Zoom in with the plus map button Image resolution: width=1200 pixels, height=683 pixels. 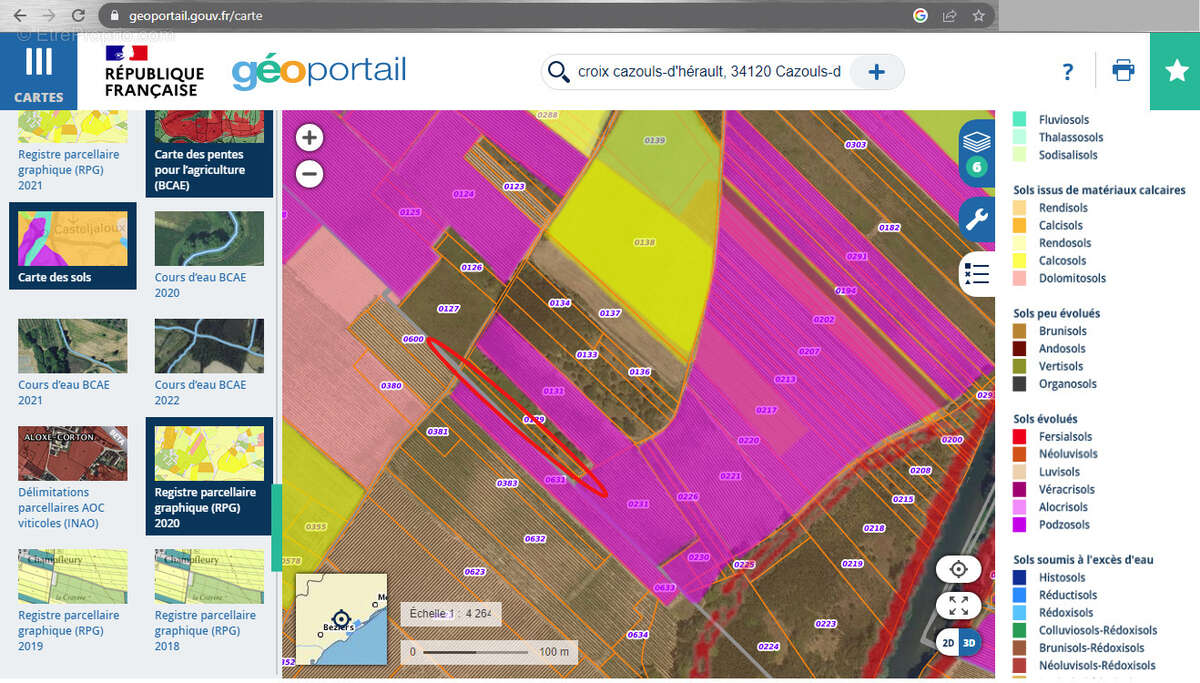click(x=310, y=138)
